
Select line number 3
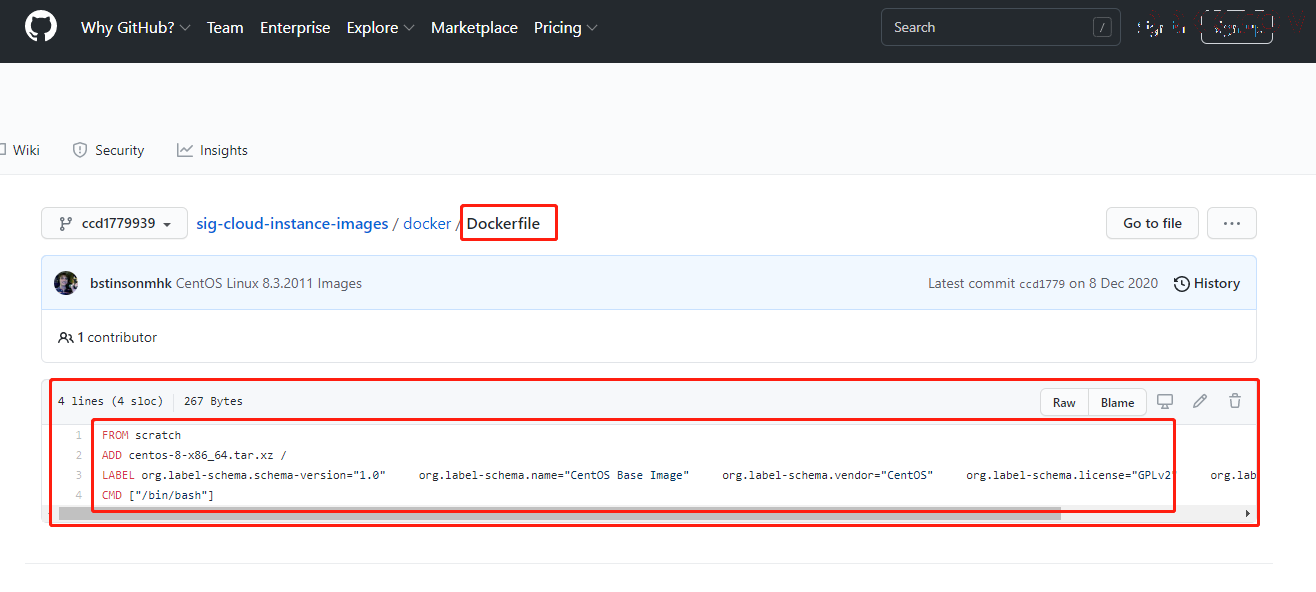pyautogui.click(x=77, y=475)
